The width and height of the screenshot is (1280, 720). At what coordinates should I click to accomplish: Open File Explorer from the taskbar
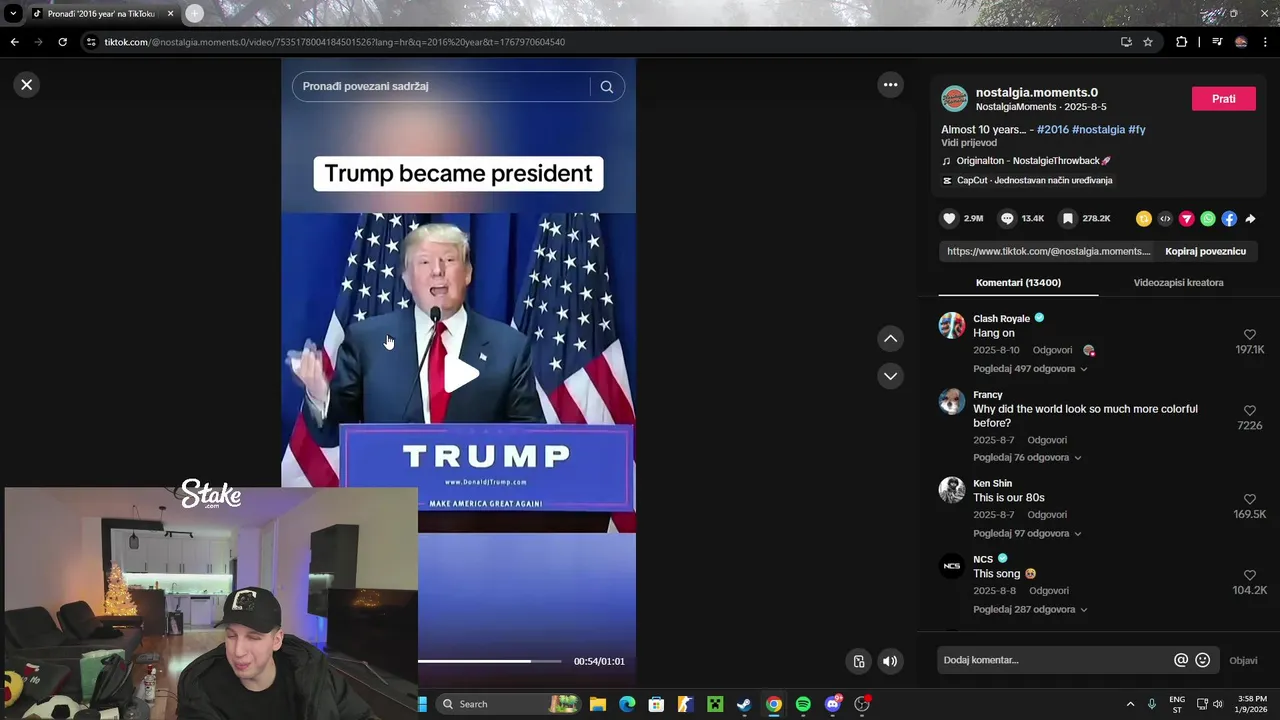[x=597, y=704]
